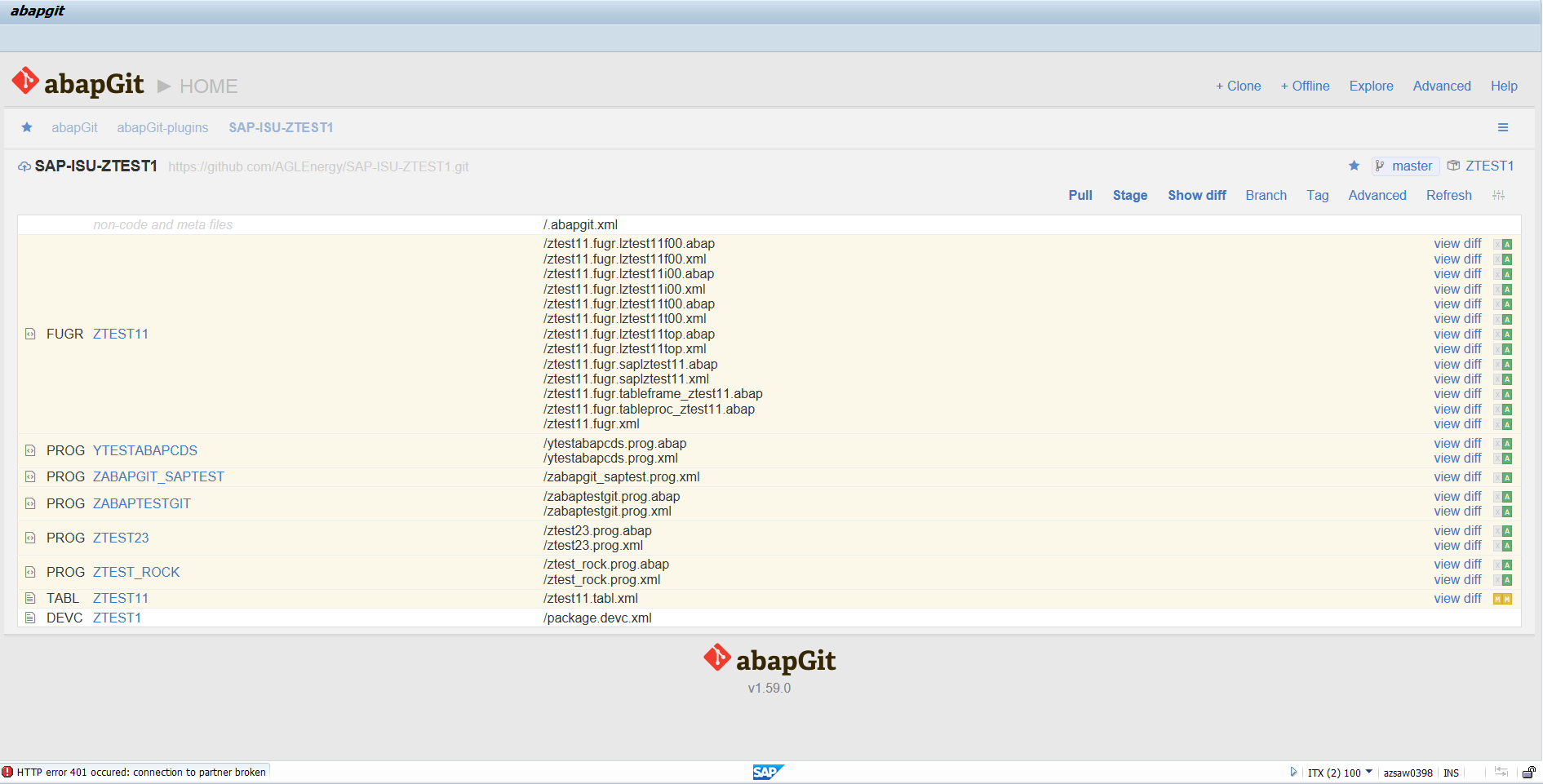Open view diff for /ztest_rock.prog.abap
Viewport: 1543px width, 784px height.
(x=1457, y=565)
